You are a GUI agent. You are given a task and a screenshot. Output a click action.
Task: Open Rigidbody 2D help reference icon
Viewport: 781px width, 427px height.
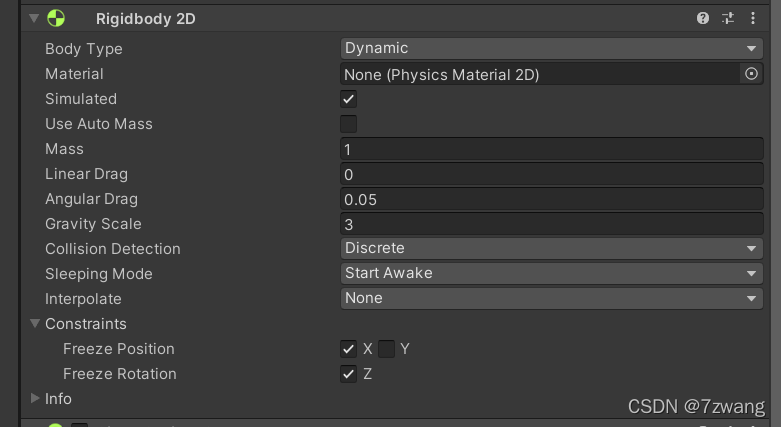coord(702,18)
